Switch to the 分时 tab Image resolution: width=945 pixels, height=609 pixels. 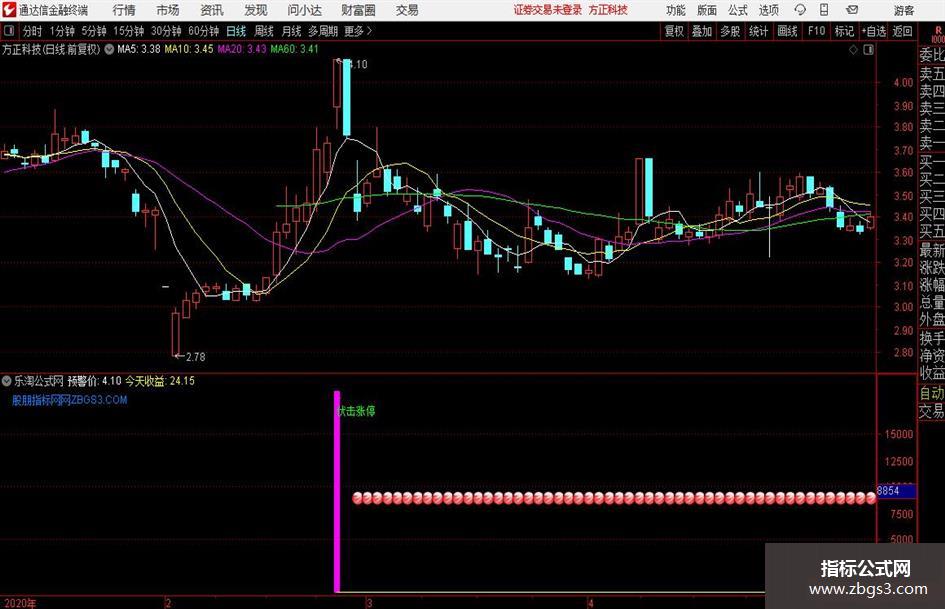(x=33, y=31)
